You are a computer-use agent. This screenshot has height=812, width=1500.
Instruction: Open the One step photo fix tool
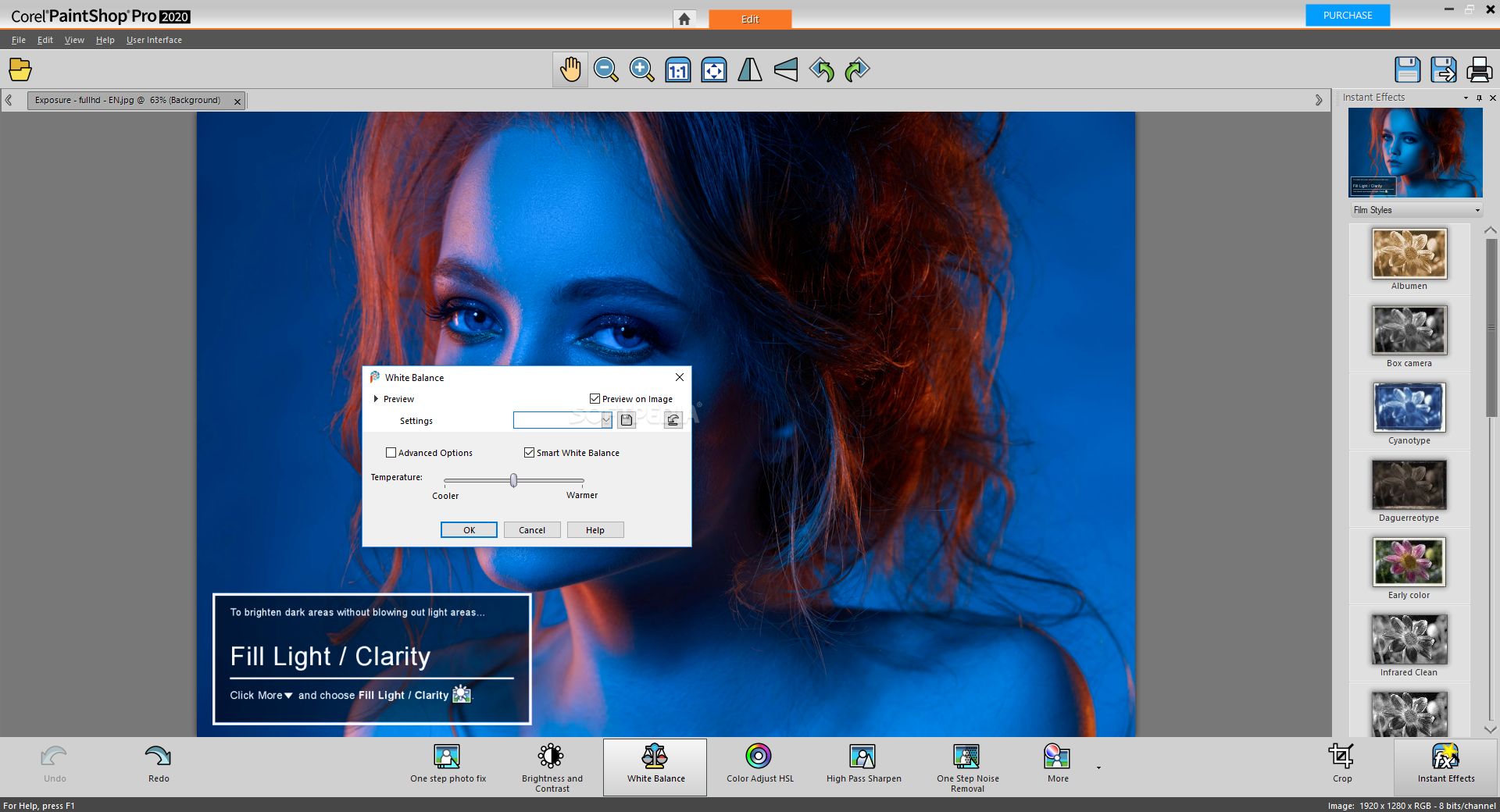(447, 765)
